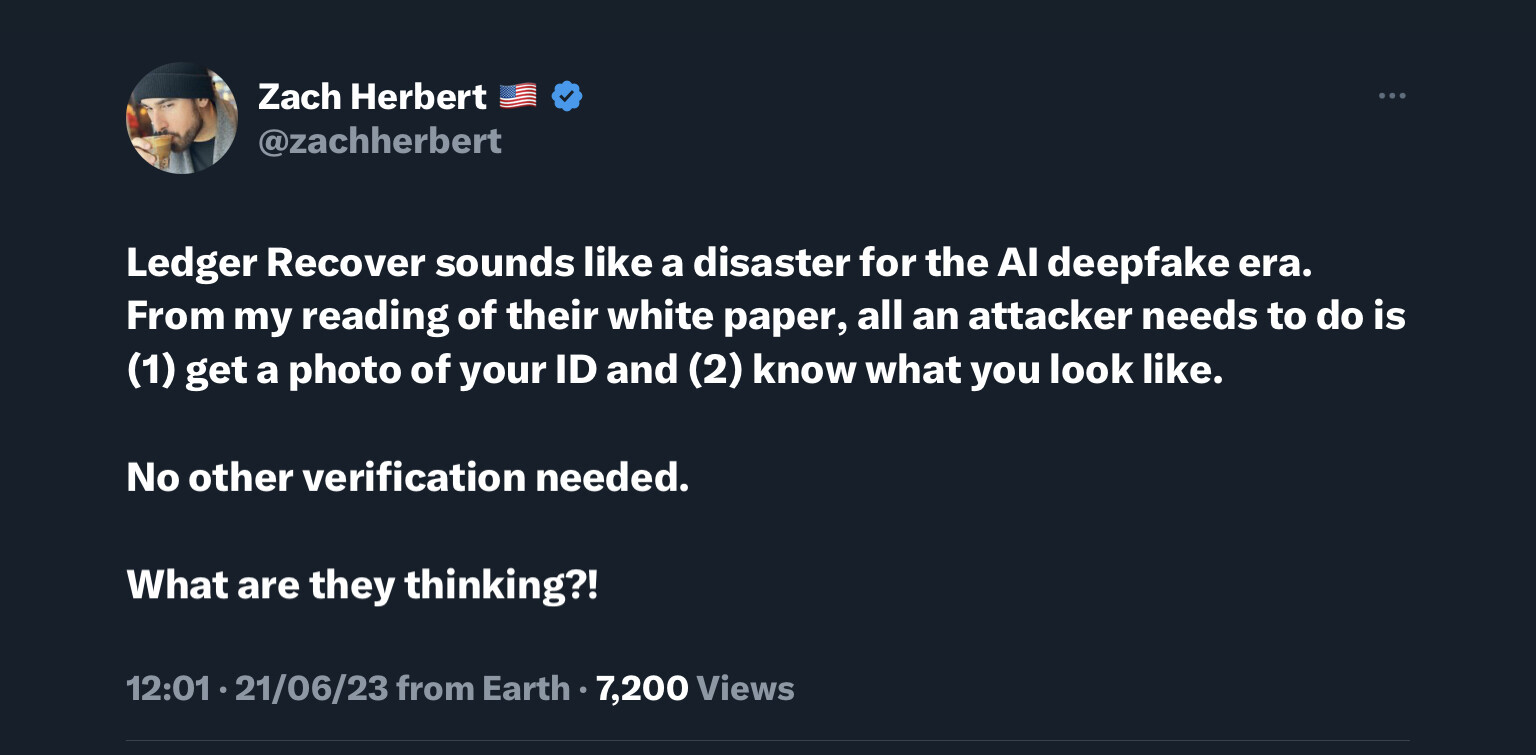Click the 7,200 view count number
Image resolution: width=1536 pixels, height=755 pixels.
642,688
